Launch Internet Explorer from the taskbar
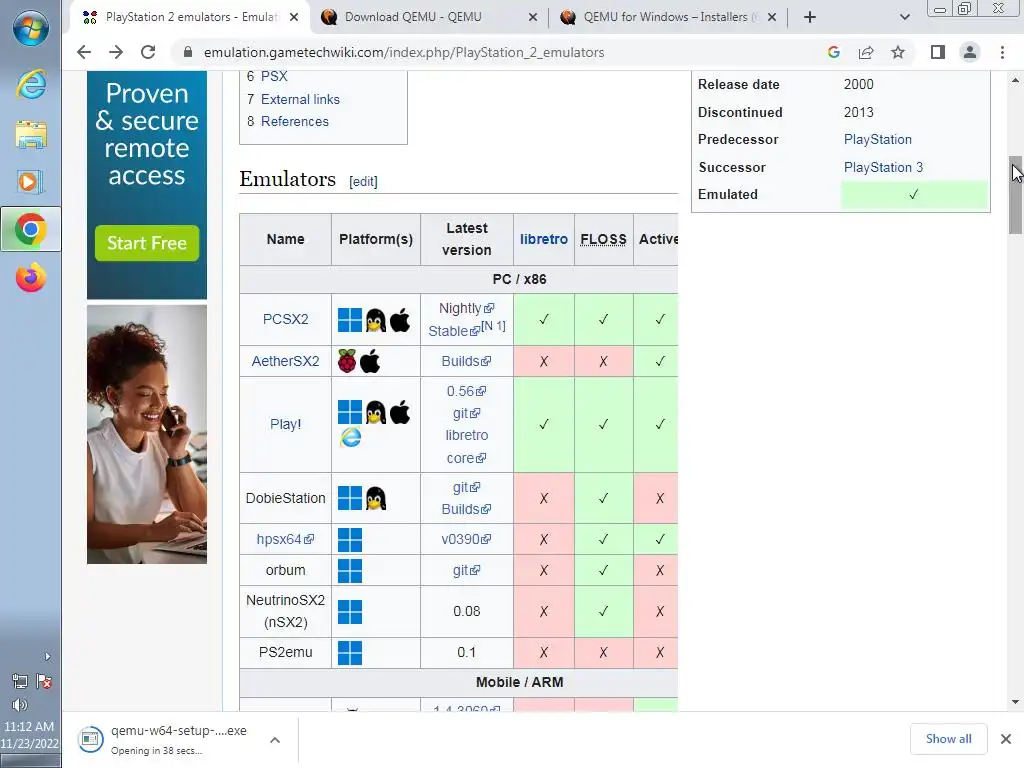This screenshot has width=1024, height=768. click(x=31, y=85)
